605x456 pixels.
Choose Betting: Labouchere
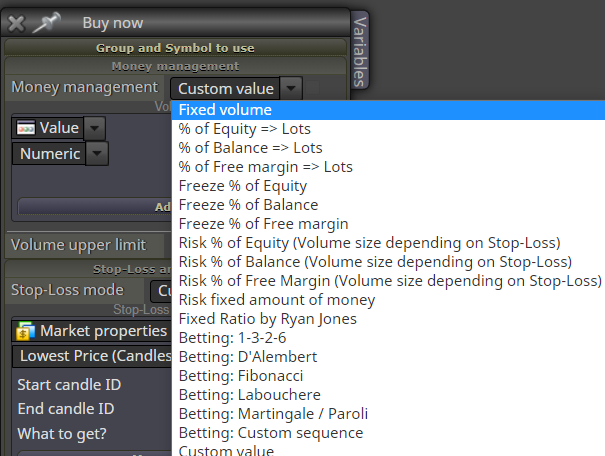tap(388, 395)
